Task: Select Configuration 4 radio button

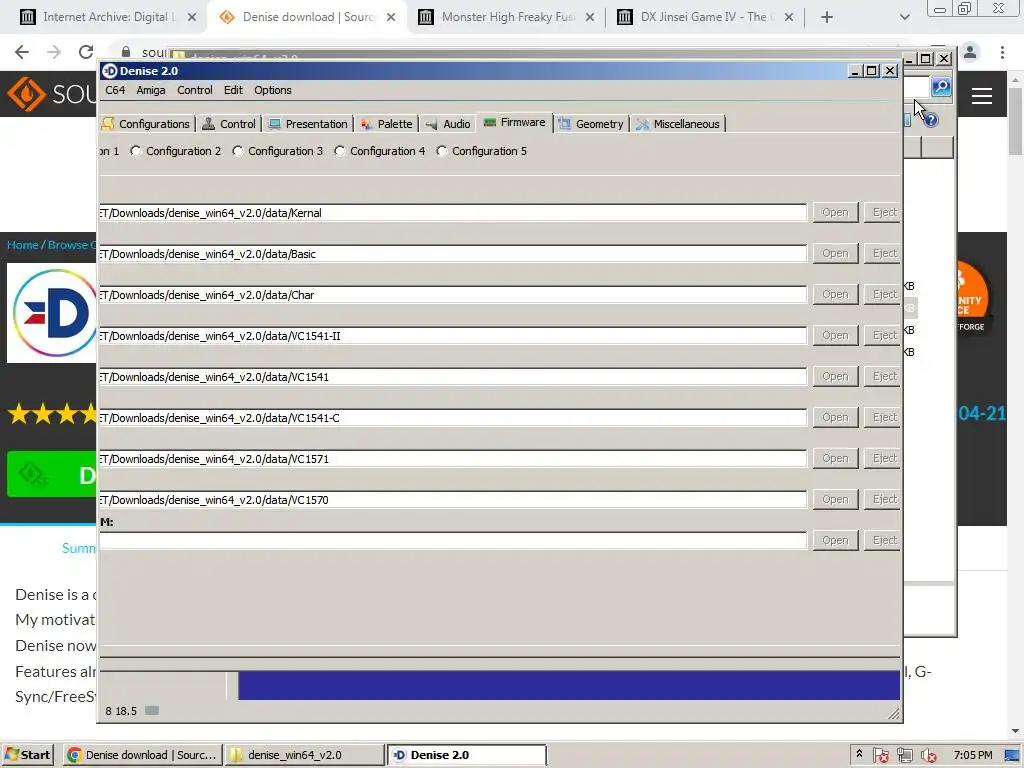Action: click(x=340, y=151)
